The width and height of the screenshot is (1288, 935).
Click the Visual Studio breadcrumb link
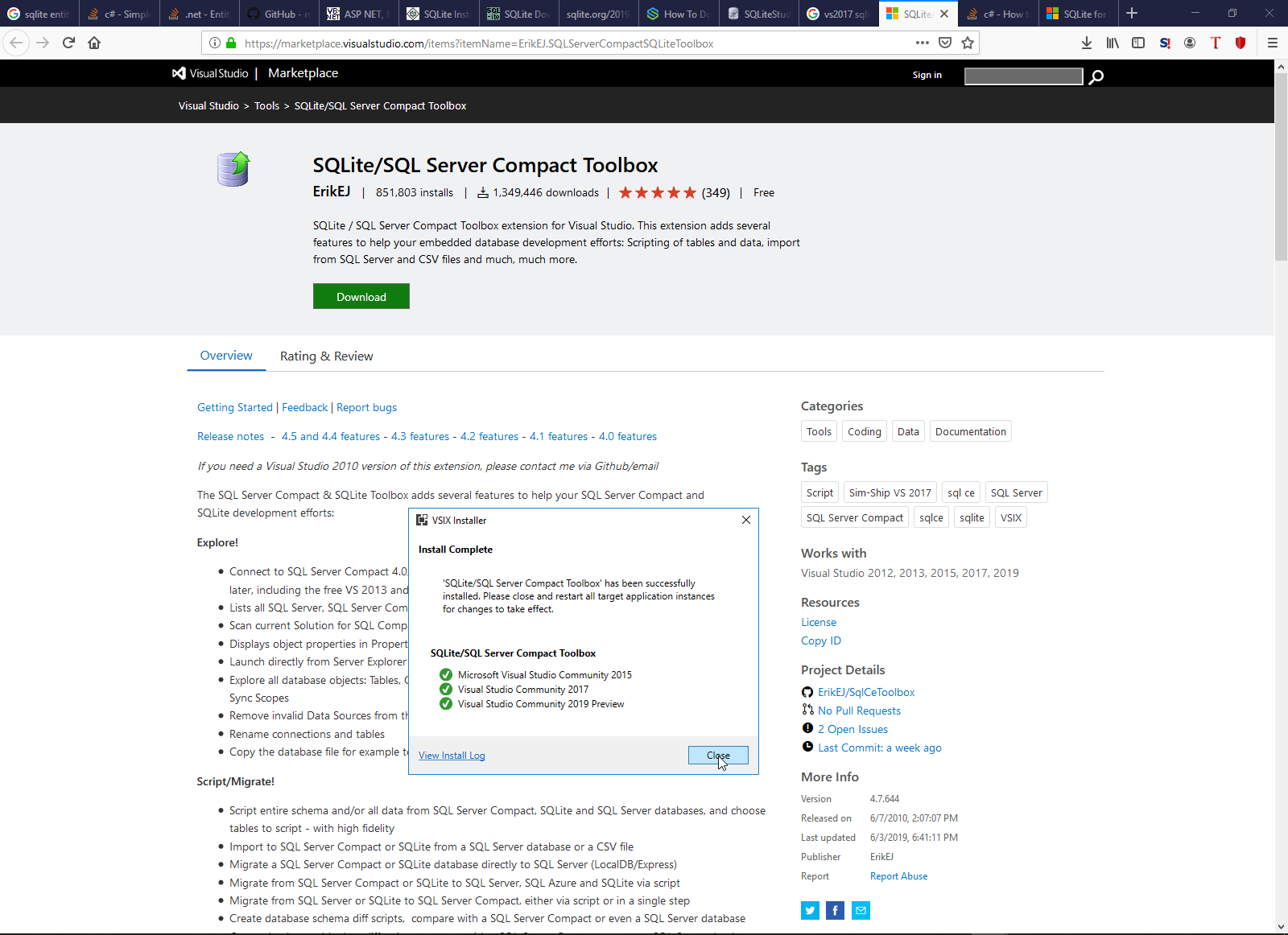pyautogui.click(x=208, y=105)
